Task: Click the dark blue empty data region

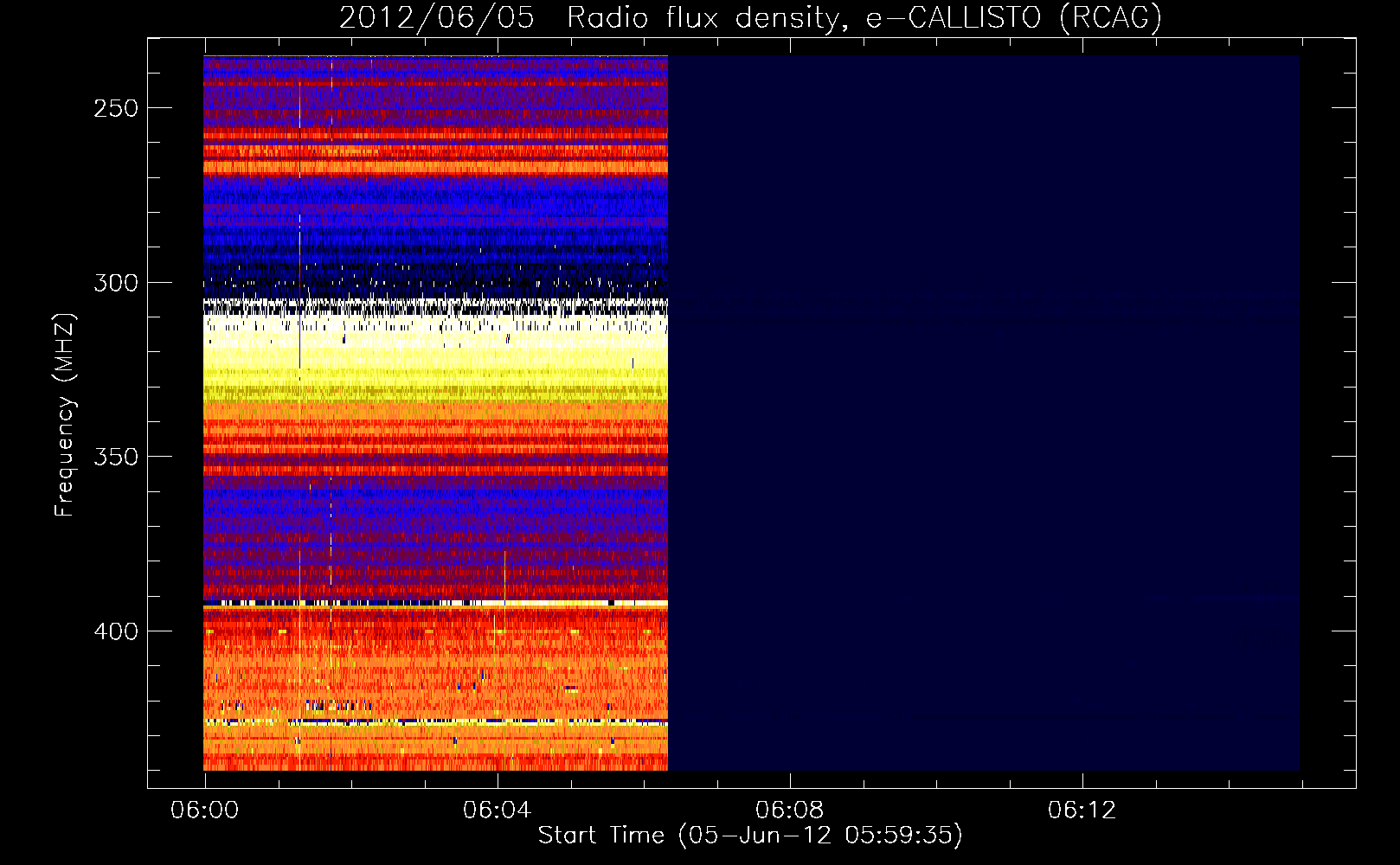Action: (x=984, y=413)
